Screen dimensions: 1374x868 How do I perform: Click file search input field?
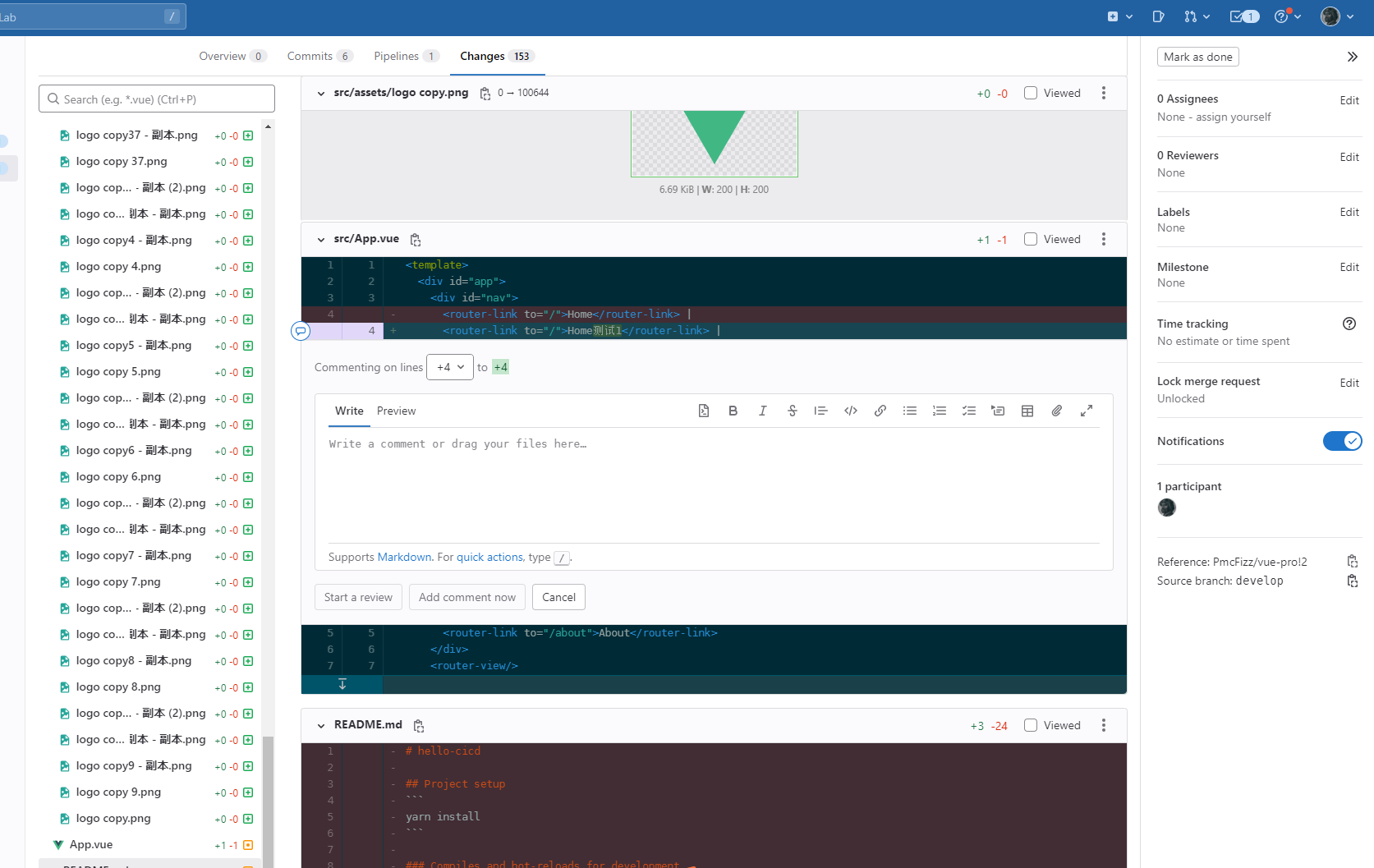pos(157,99)
